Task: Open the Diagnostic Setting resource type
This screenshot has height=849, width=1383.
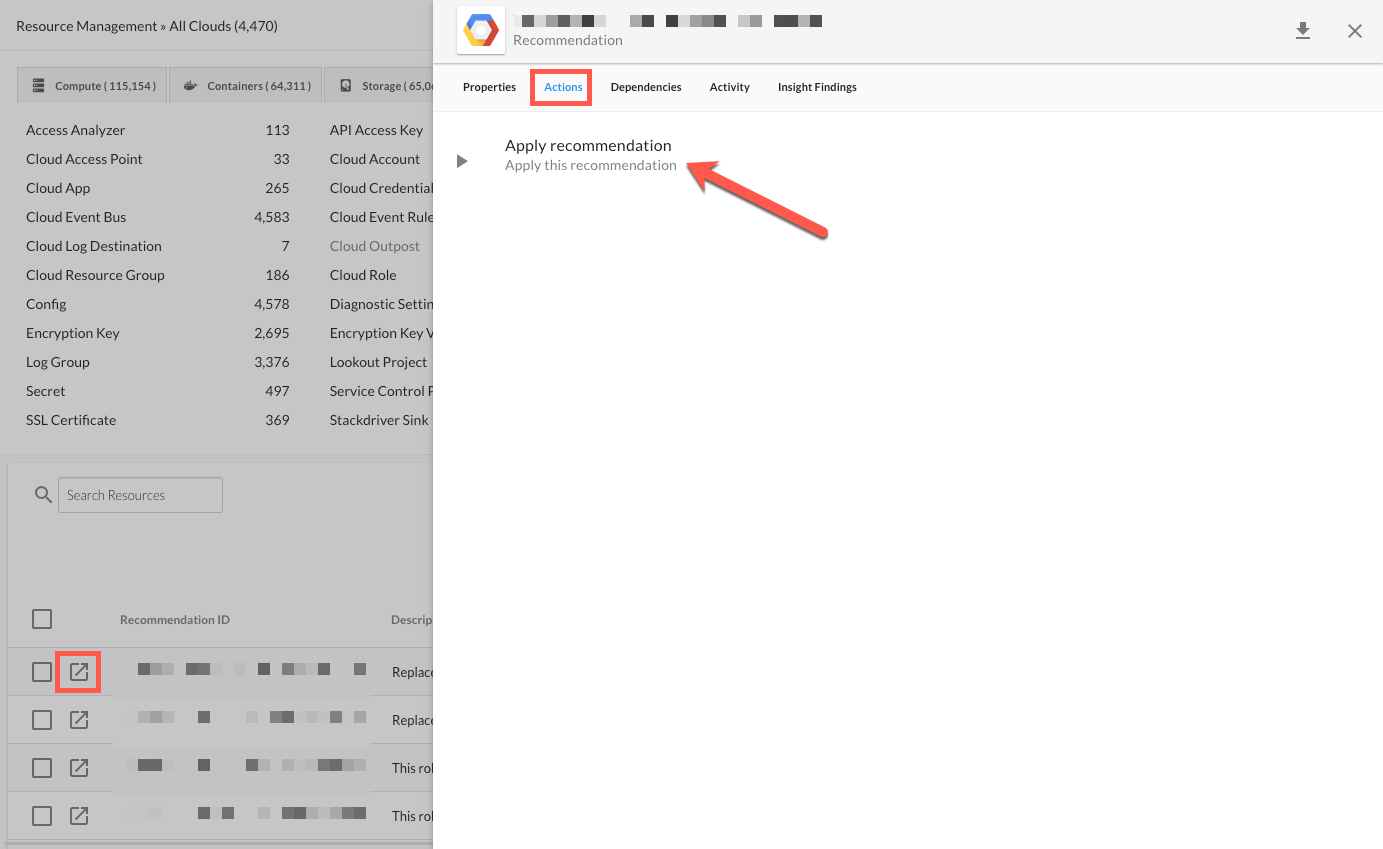Action: pos(381,304)
